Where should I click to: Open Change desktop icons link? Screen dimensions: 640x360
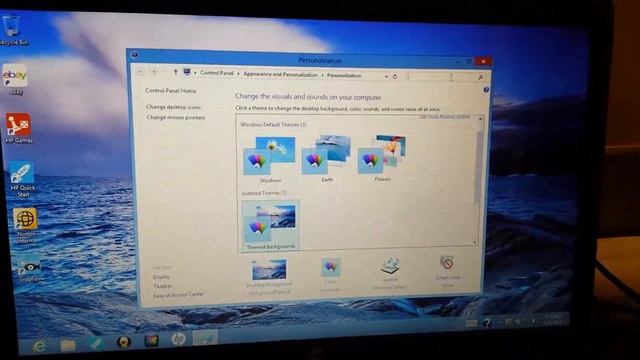click(173, 107)
